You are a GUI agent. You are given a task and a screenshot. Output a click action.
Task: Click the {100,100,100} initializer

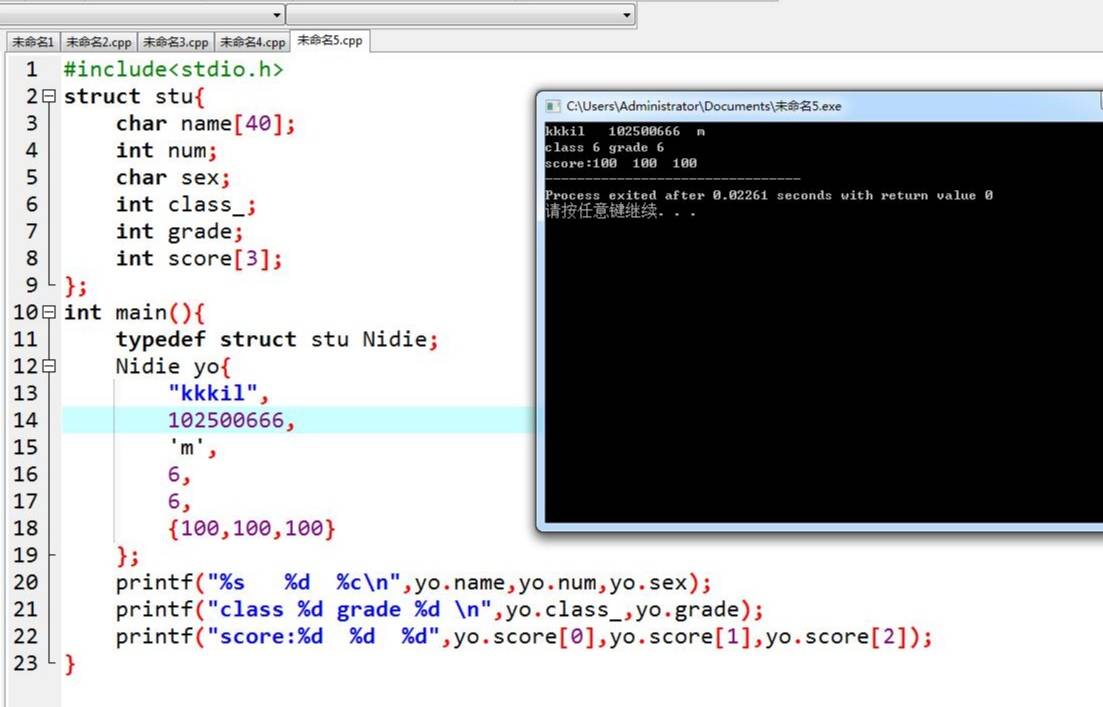(x=252, y=528)
